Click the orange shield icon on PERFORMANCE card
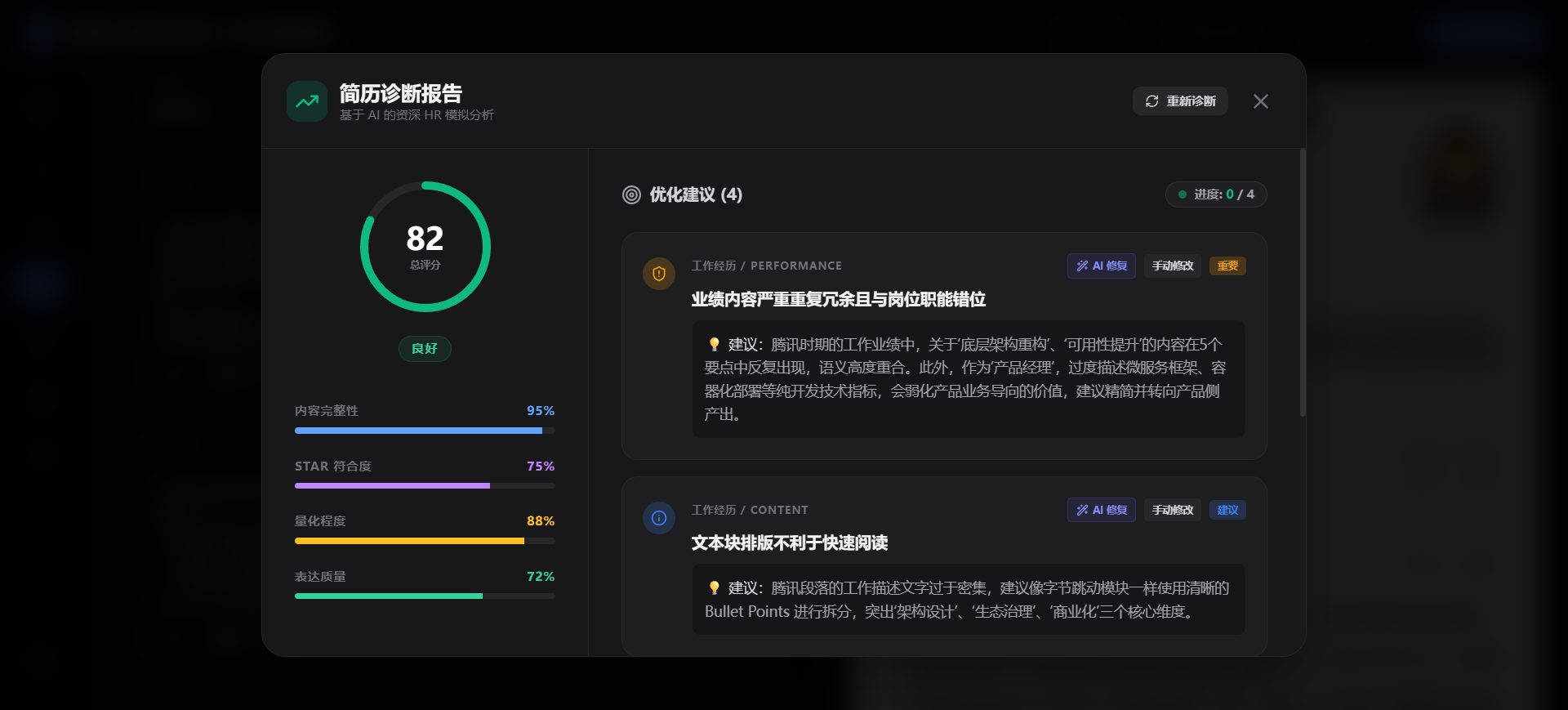Screen dimensions: 1568x710 [659, 274]
